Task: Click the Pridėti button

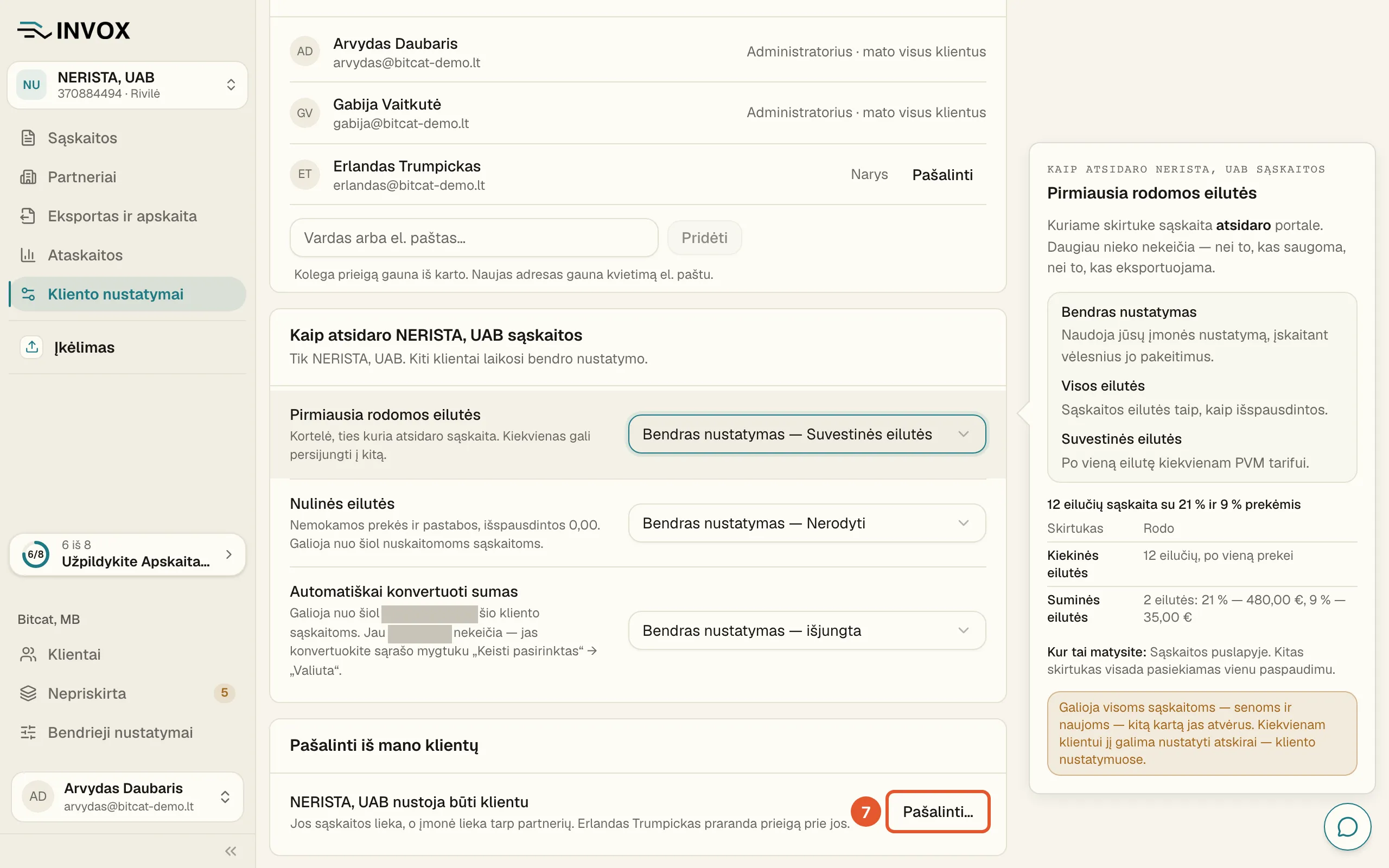Action: [x=704, y=238]
